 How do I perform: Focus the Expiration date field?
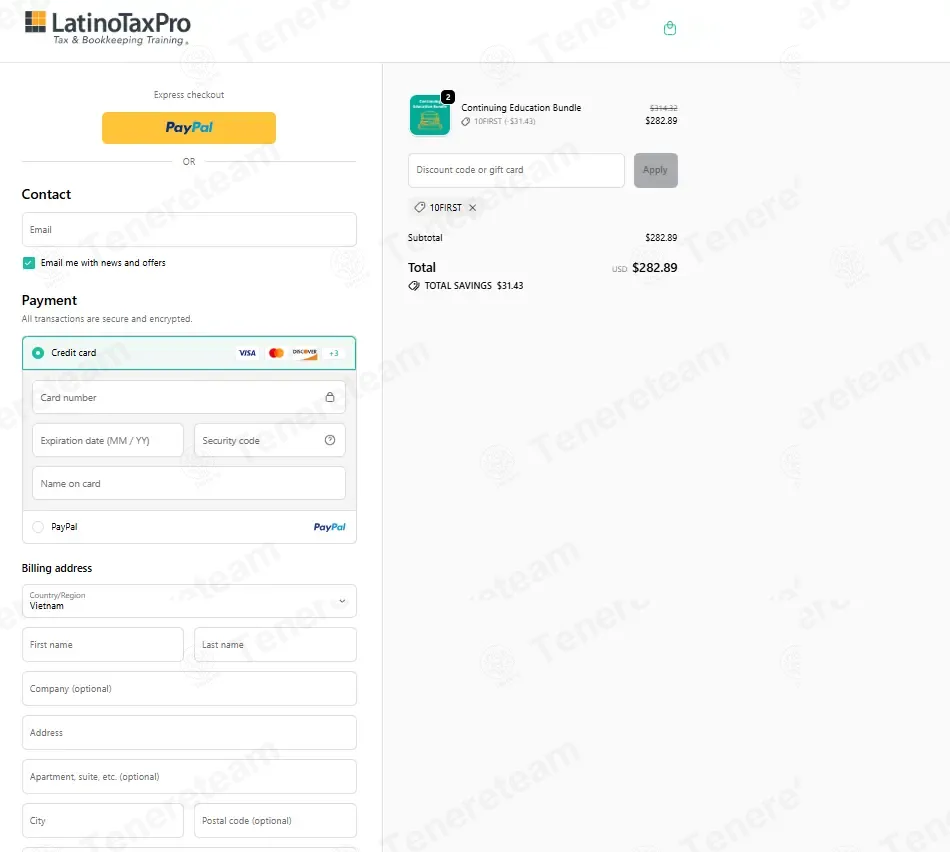[x=108, y=441]
